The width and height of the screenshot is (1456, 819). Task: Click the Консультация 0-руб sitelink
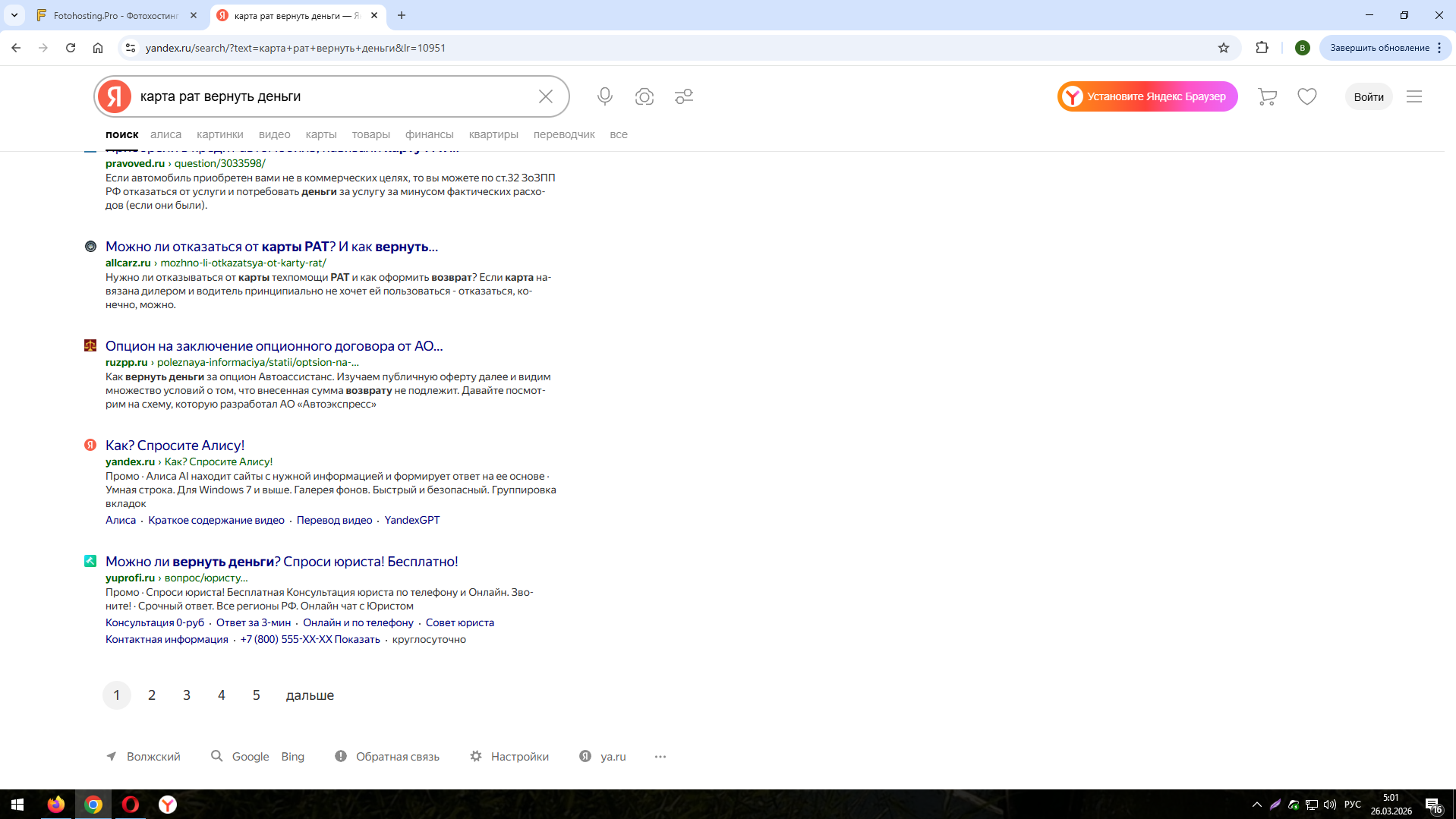coord(155,622)
